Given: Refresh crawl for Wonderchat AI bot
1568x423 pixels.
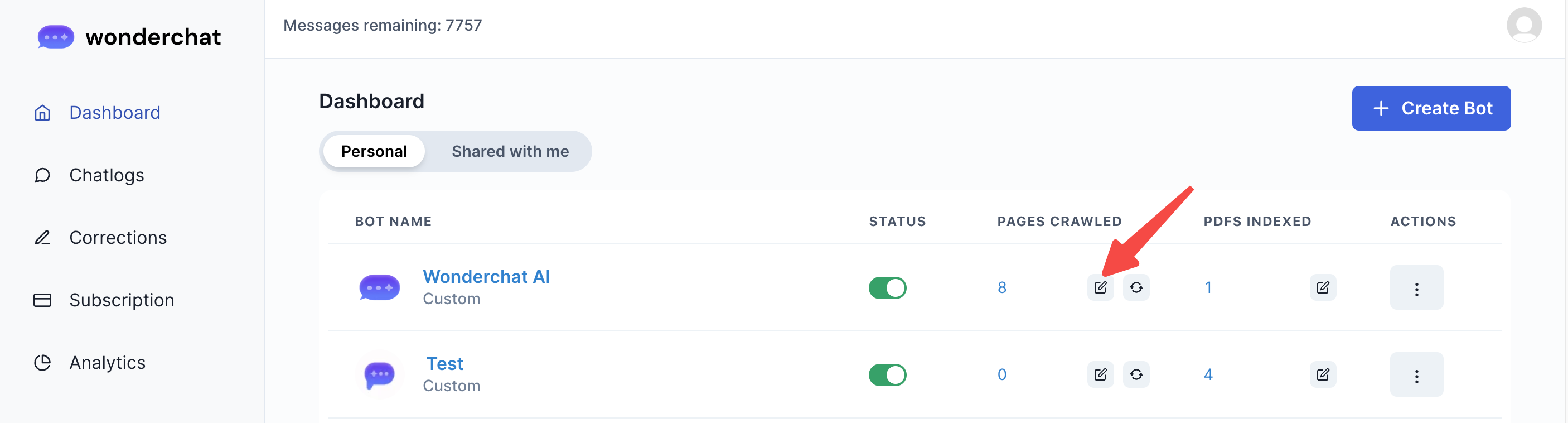Looking at the screenshot, I should tap(1136, 288).
